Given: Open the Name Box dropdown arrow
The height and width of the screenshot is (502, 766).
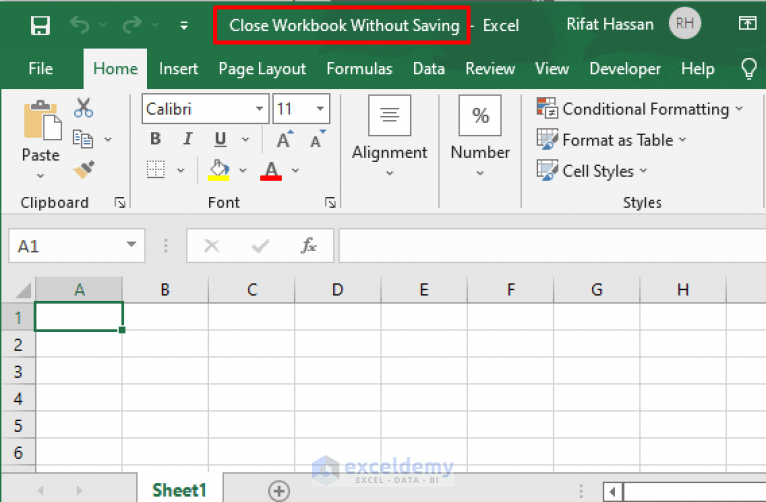Looking at the screenshot, I should [x=131, y=245].
